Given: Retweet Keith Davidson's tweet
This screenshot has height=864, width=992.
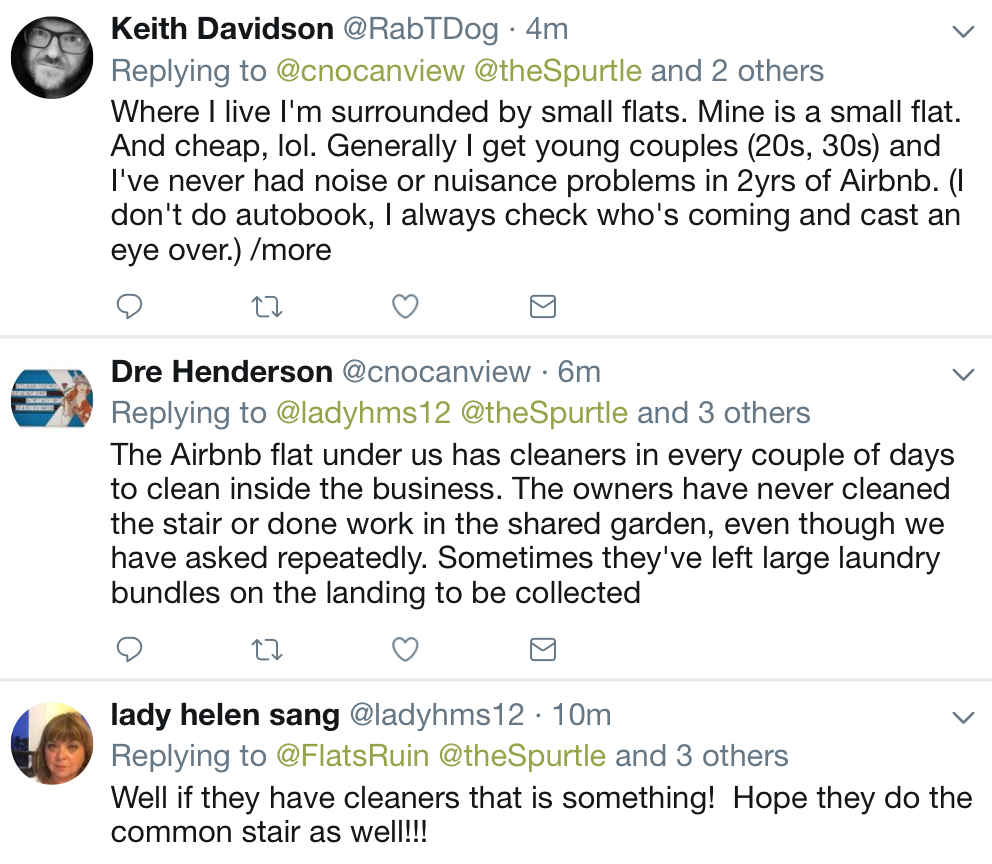Looking at the screenshot, I should pyautogui.click(x=266, y=307).
